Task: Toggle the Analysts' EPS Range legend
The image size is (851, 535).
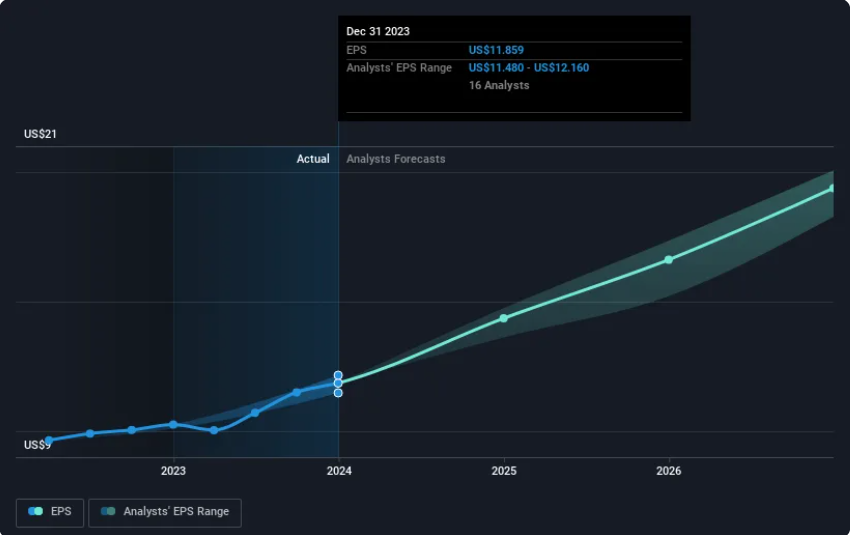Action: click(165, 512)
